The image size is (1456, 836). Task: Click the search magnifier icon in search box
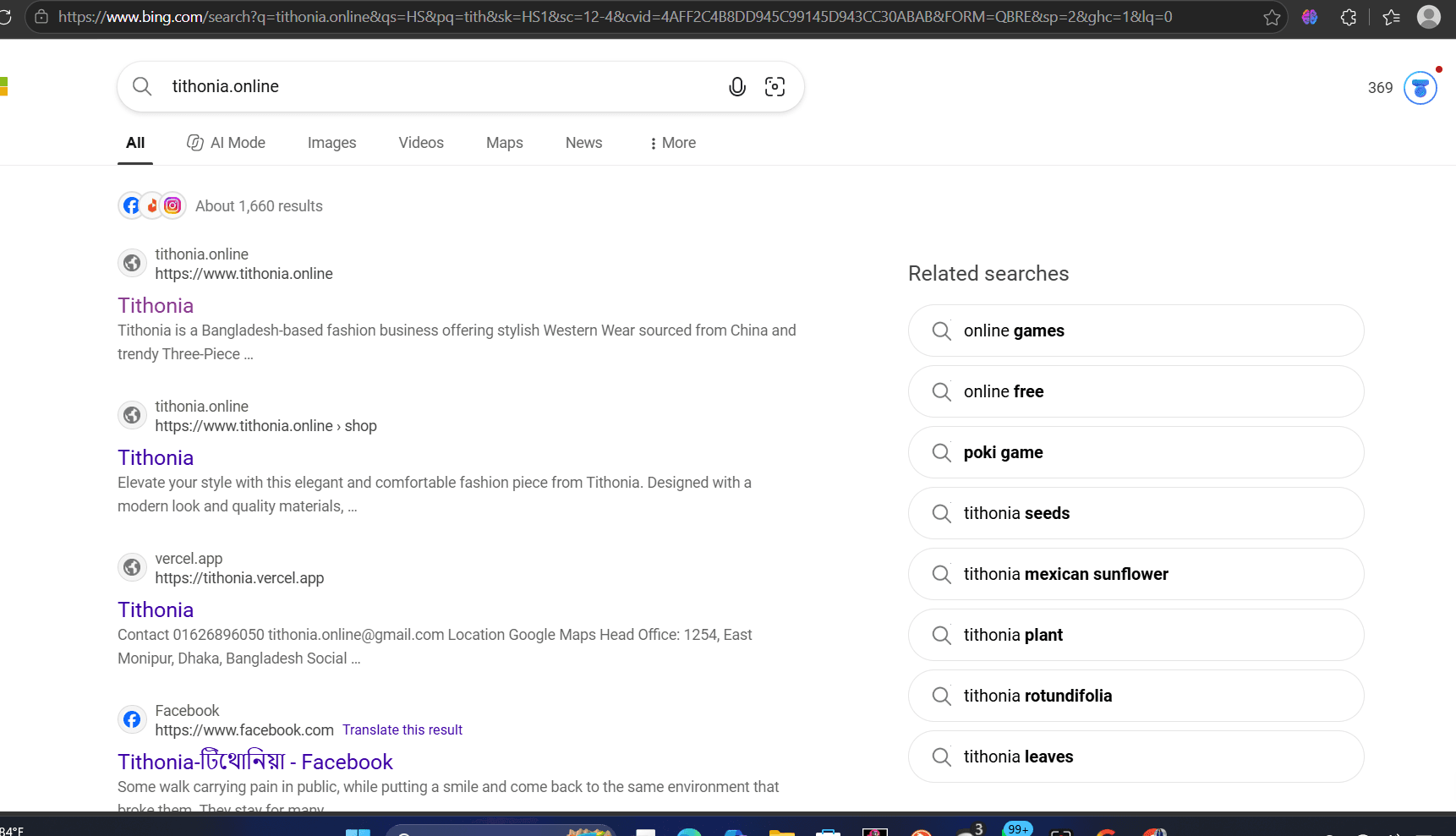tap(142, 86)
